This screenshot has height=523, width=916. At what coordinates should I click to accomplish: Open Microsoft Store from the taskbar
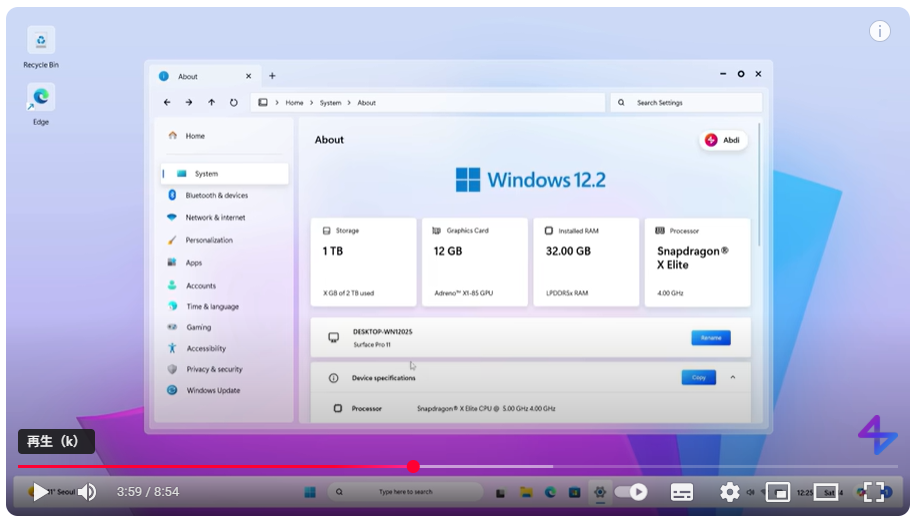(575, 492)
